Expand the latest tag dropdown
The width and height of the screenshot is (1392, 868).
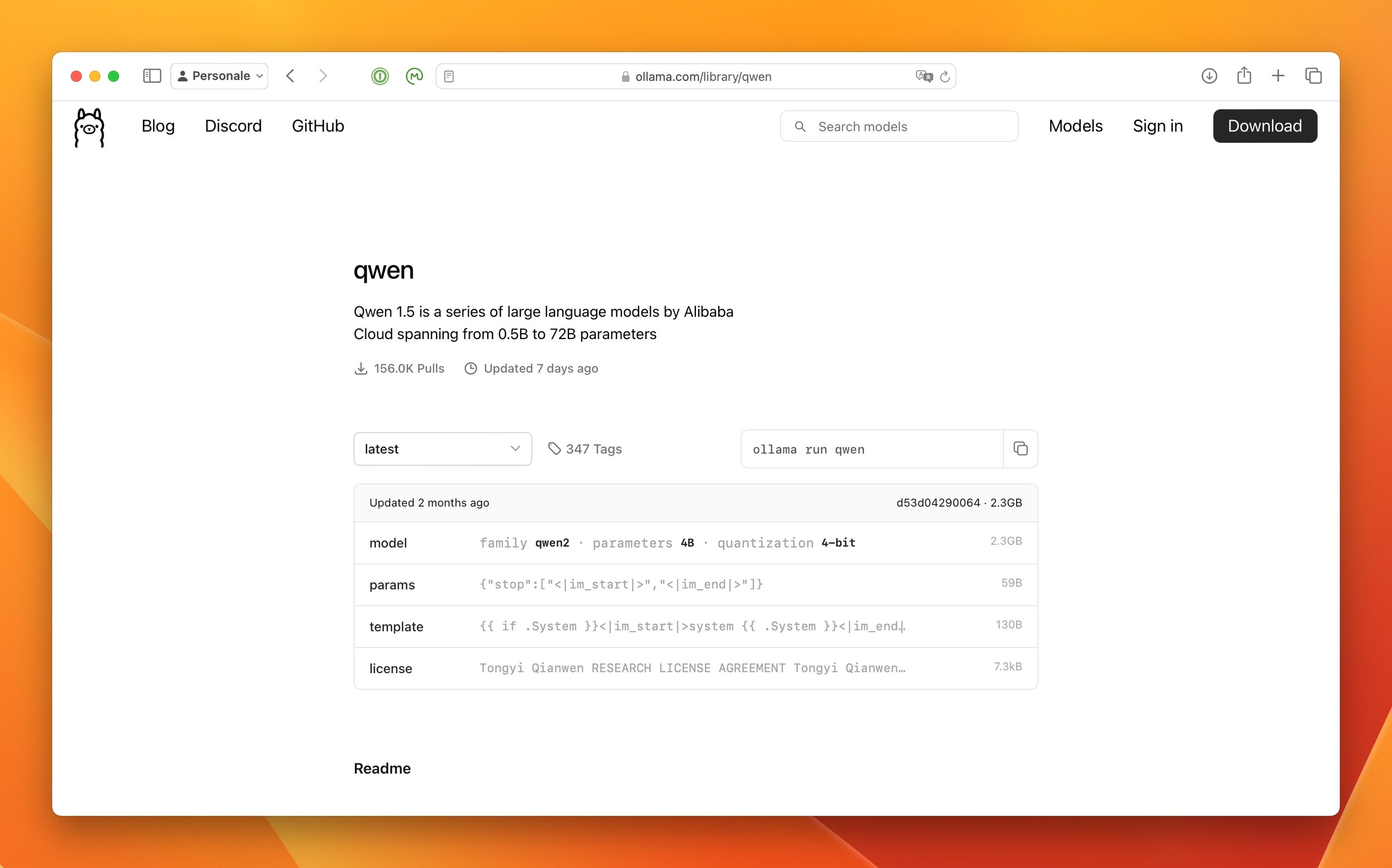(443, 449)
